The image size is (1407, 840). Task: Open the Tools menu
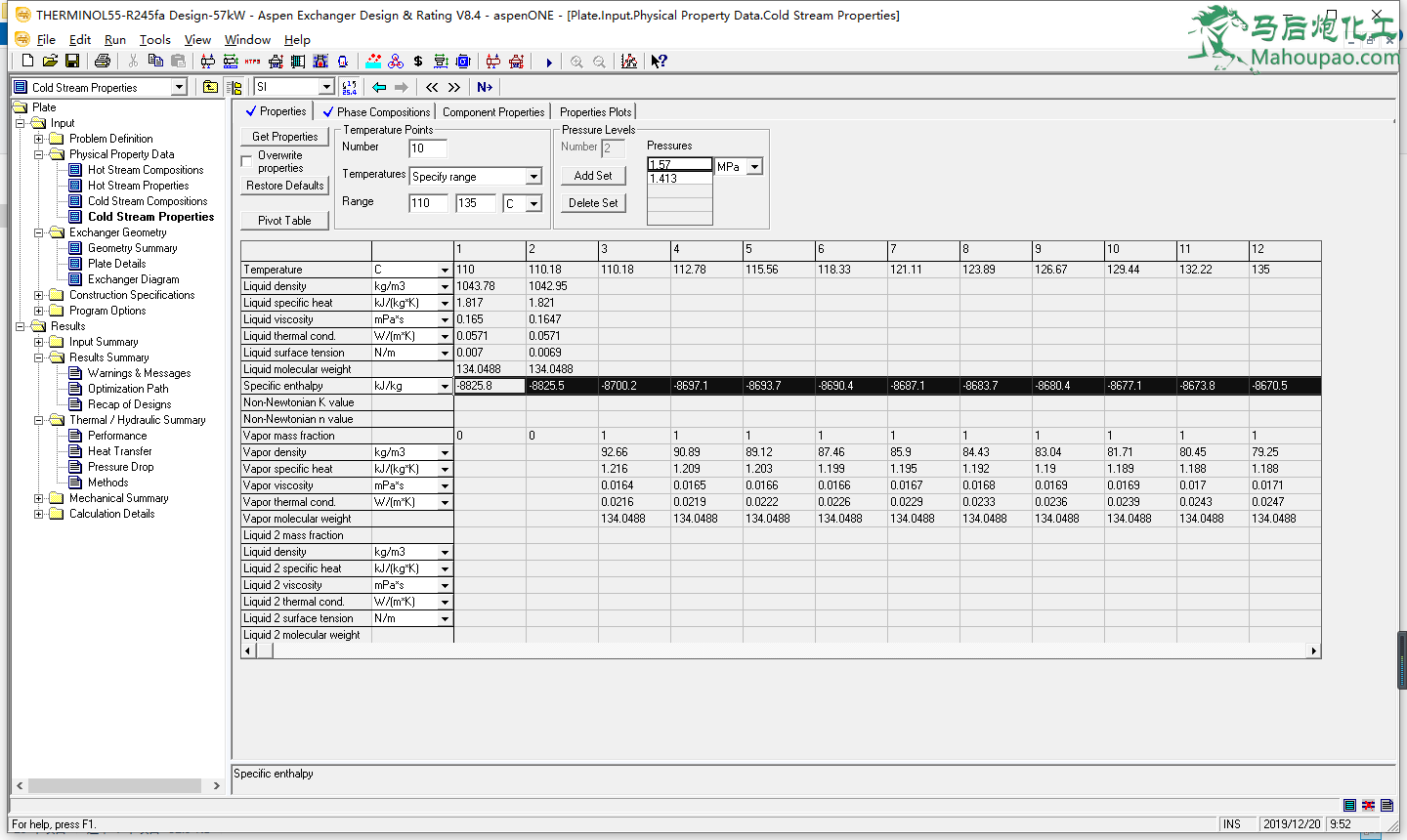pos(155,40)
